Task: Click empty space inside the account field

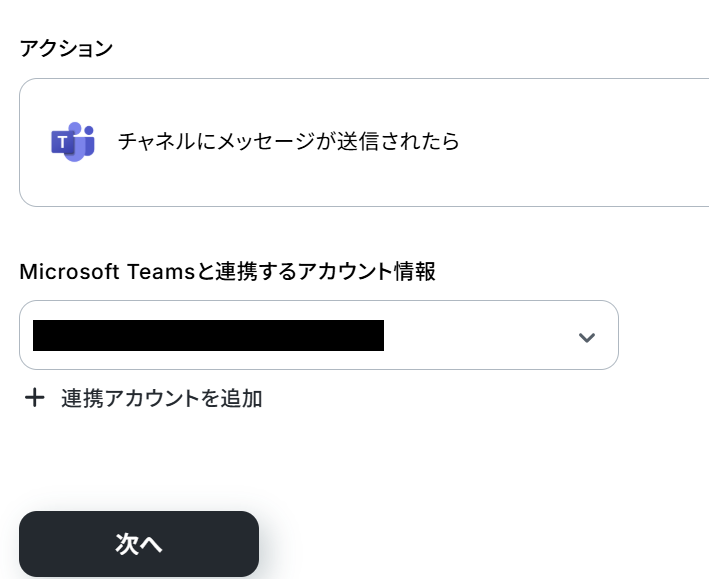Action: click(x=479, y=335)
